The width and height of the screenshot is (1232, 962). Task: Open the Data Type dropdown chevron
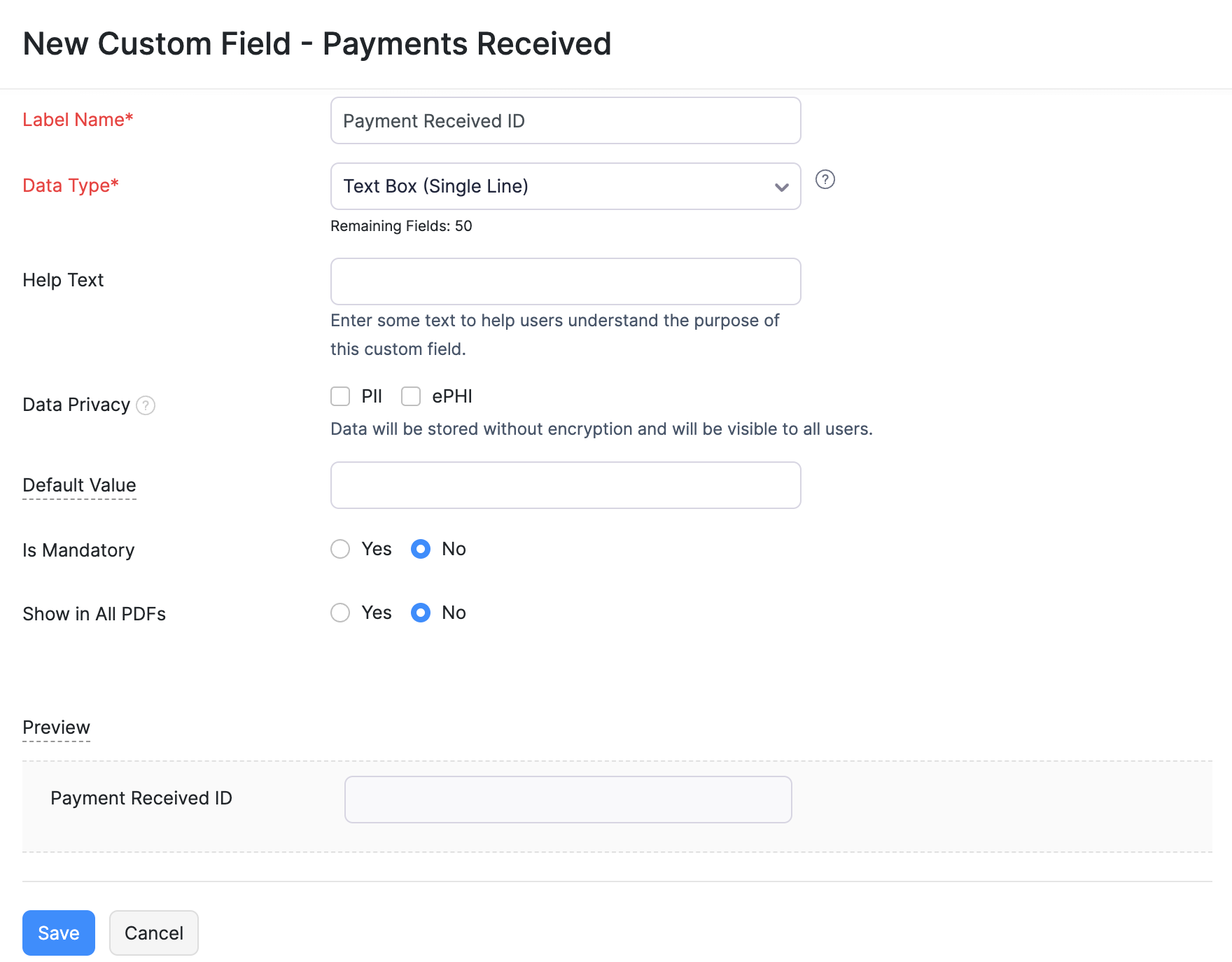click(x=781, y=187)
